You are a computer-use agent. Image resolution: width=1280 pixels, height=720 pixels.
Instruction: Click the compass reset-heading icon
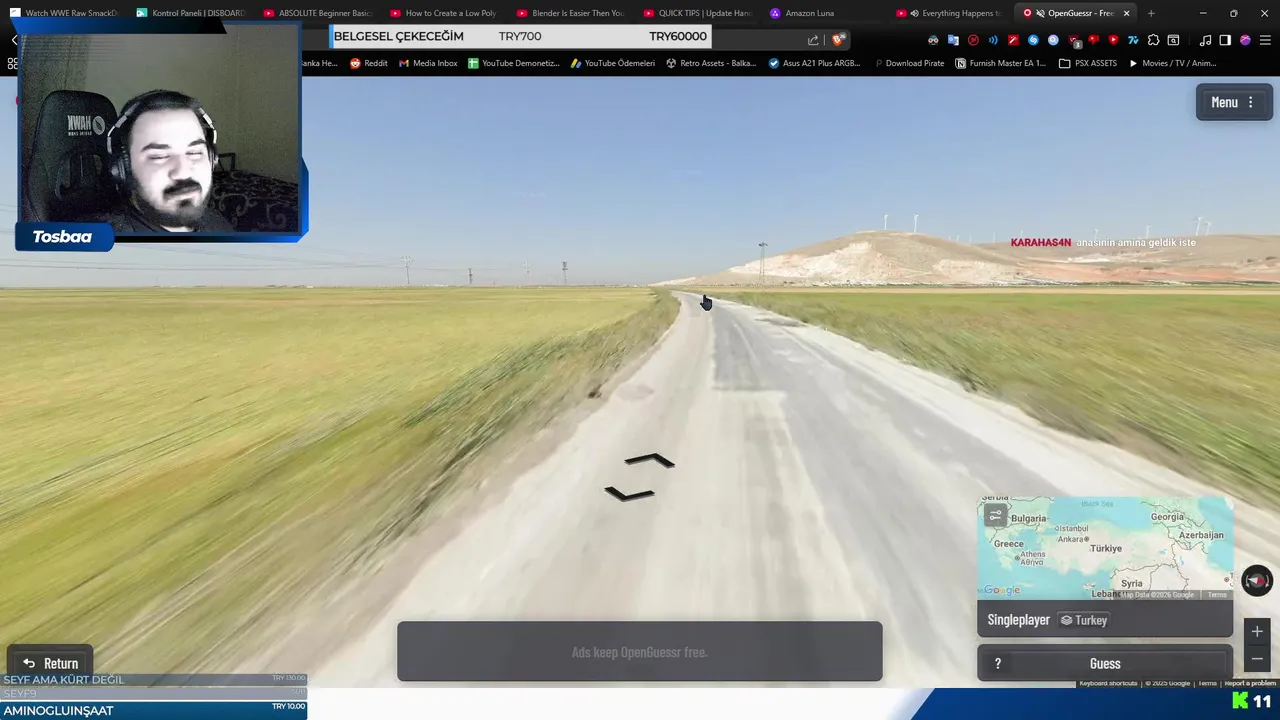click(1257, 581)
